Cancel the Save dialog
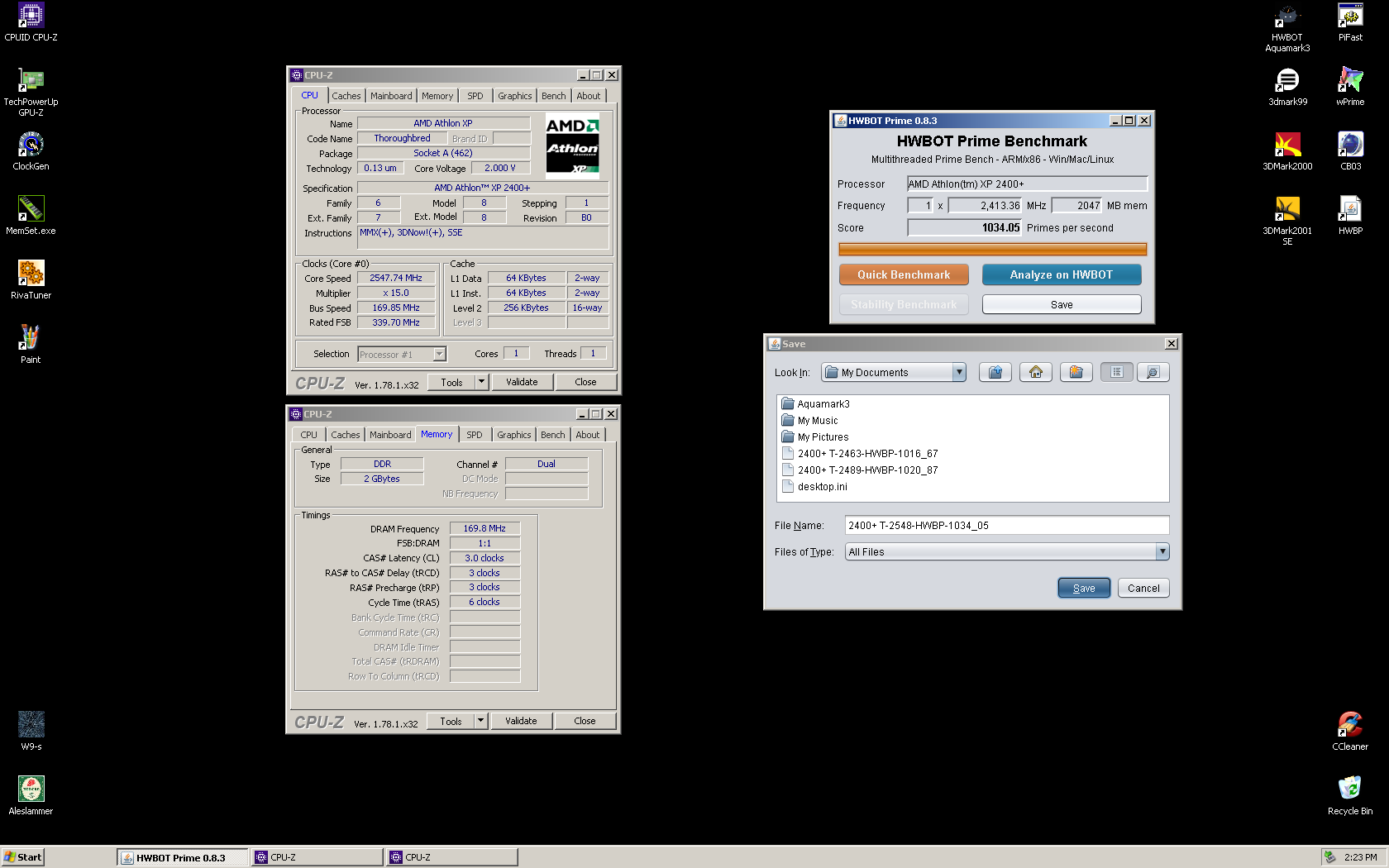The image size is (1389, 868). click(x=1143, y=588)
